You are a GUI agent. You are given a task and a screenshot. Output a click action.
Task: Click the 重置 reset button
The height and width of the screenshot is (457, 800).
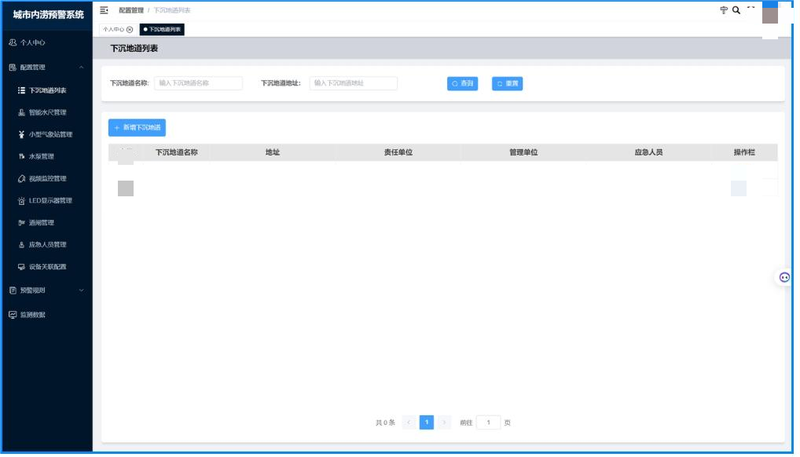tap(507, 84)
